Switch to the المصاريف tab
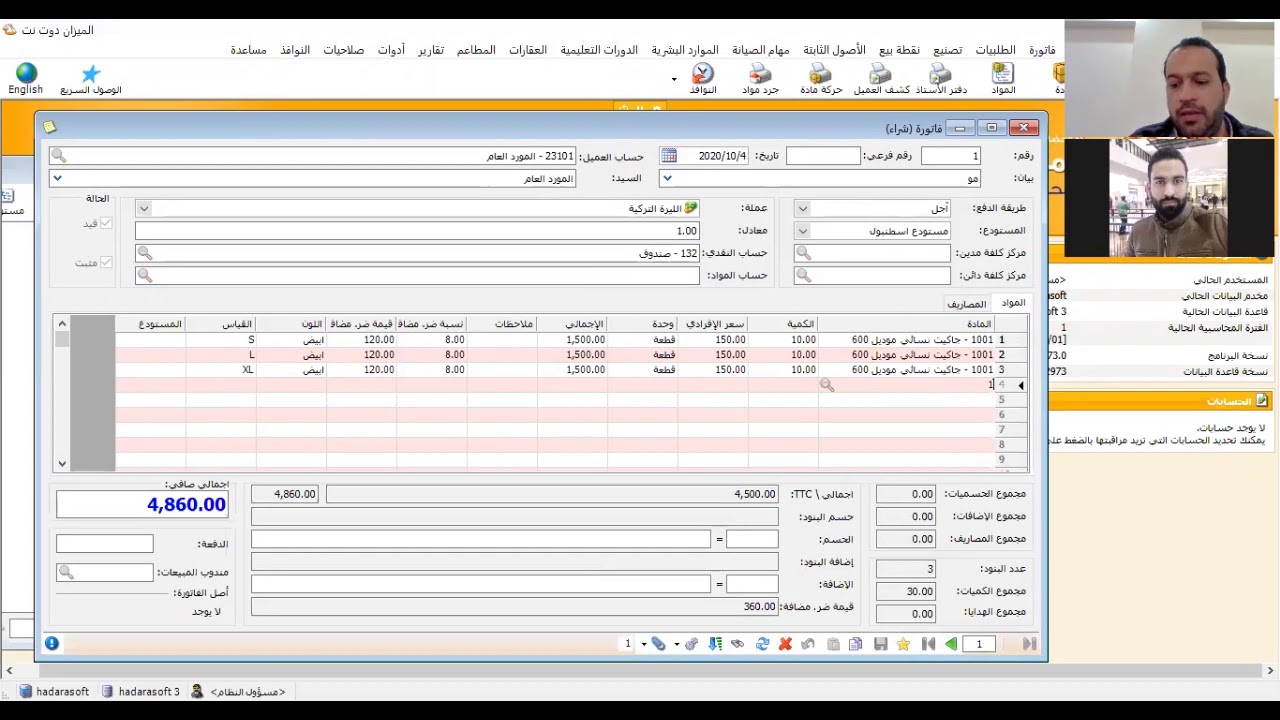1280x720 pixels. click(x=967, y=304)
